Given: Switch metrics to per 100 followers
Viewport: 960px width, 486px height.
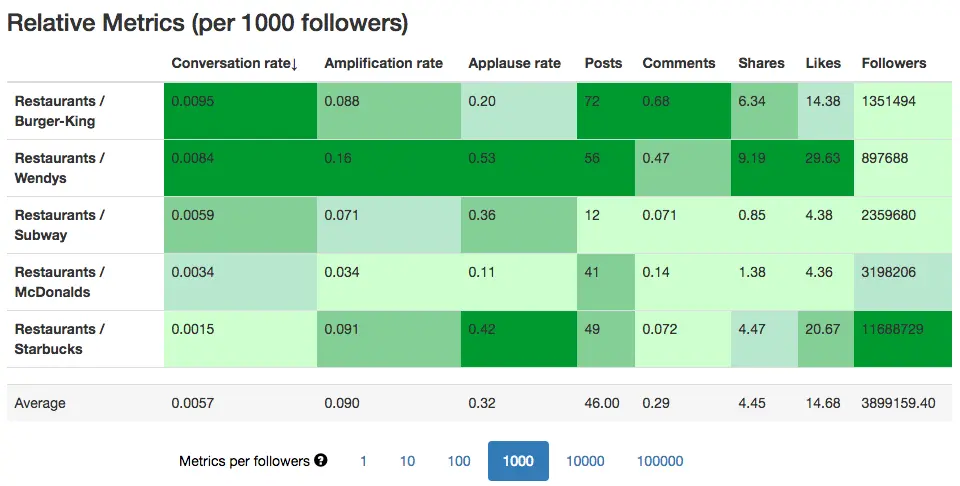Looking at the screenshot, I should click(459, 461).
